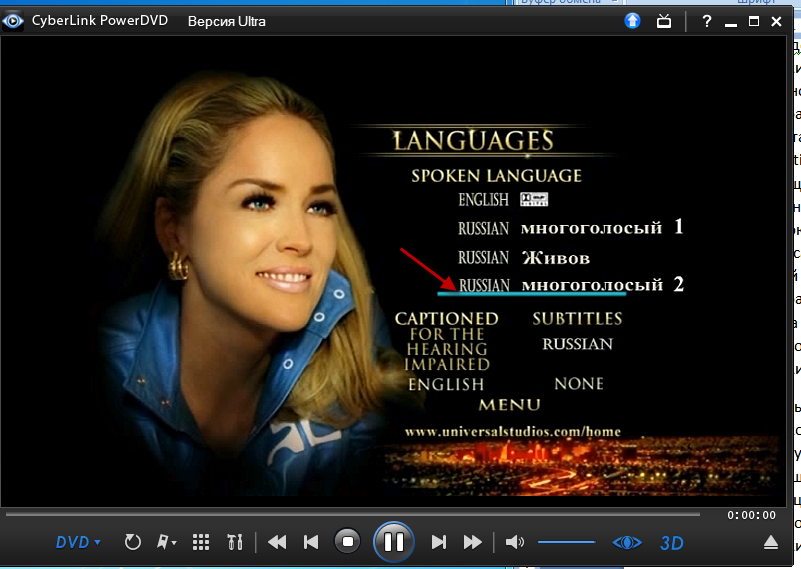This screenshot has height=569, width=801.
Task: Return to the disc MENU
Action: point(509,405)
